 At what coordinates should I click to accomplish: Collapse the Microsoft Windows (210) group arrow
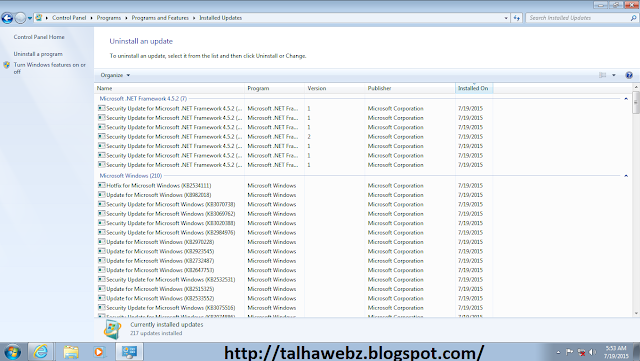click(x=626, y=176)
